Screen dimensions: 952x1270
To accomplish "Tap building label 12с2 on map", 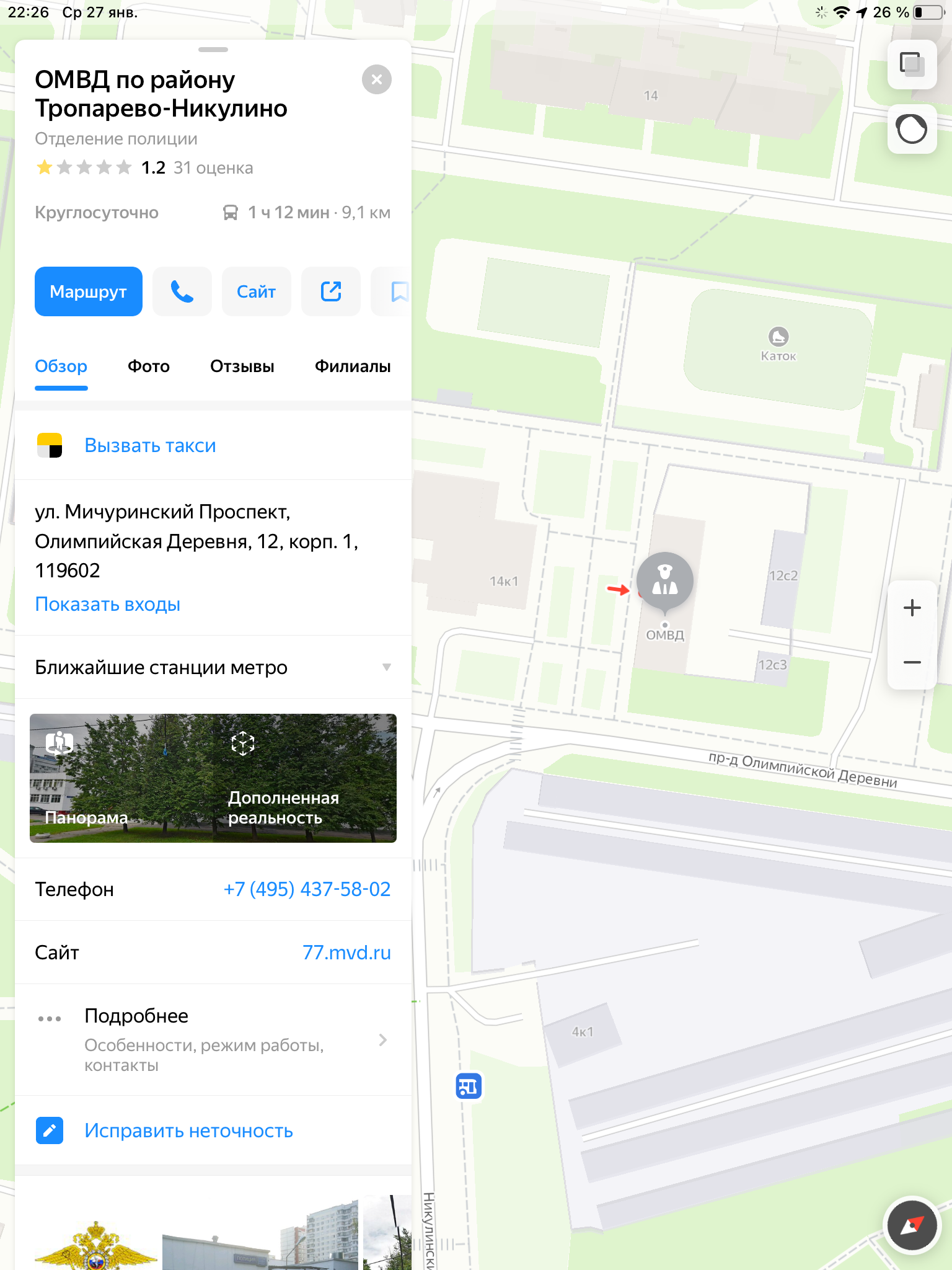I will 783,575.
